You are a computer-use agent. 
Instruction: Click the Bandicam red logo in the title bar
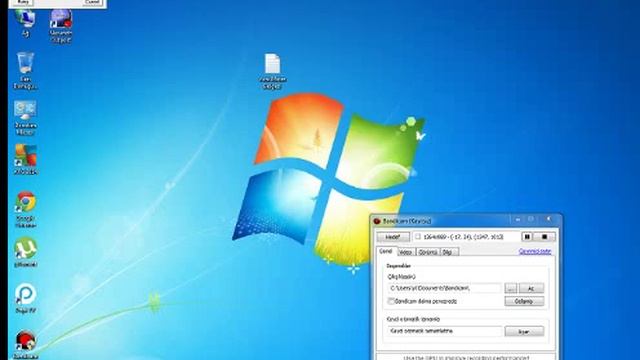point(377,221)
